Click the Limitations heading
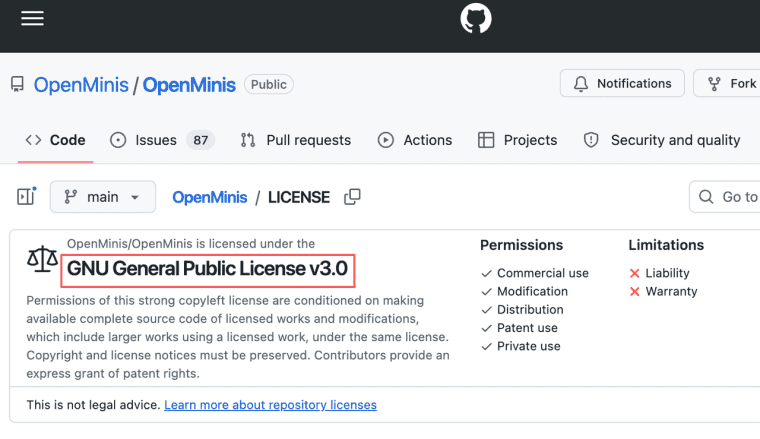 [666, 245]
